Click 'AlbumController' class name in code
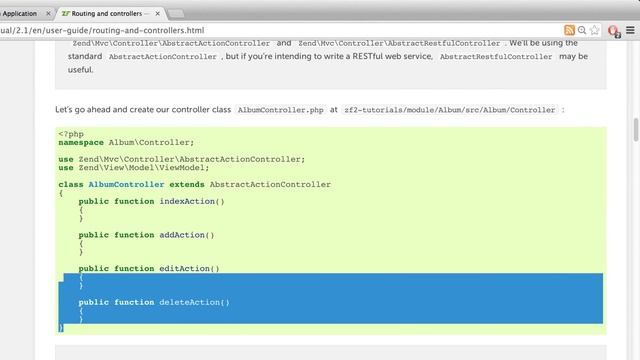 [126, 184]
